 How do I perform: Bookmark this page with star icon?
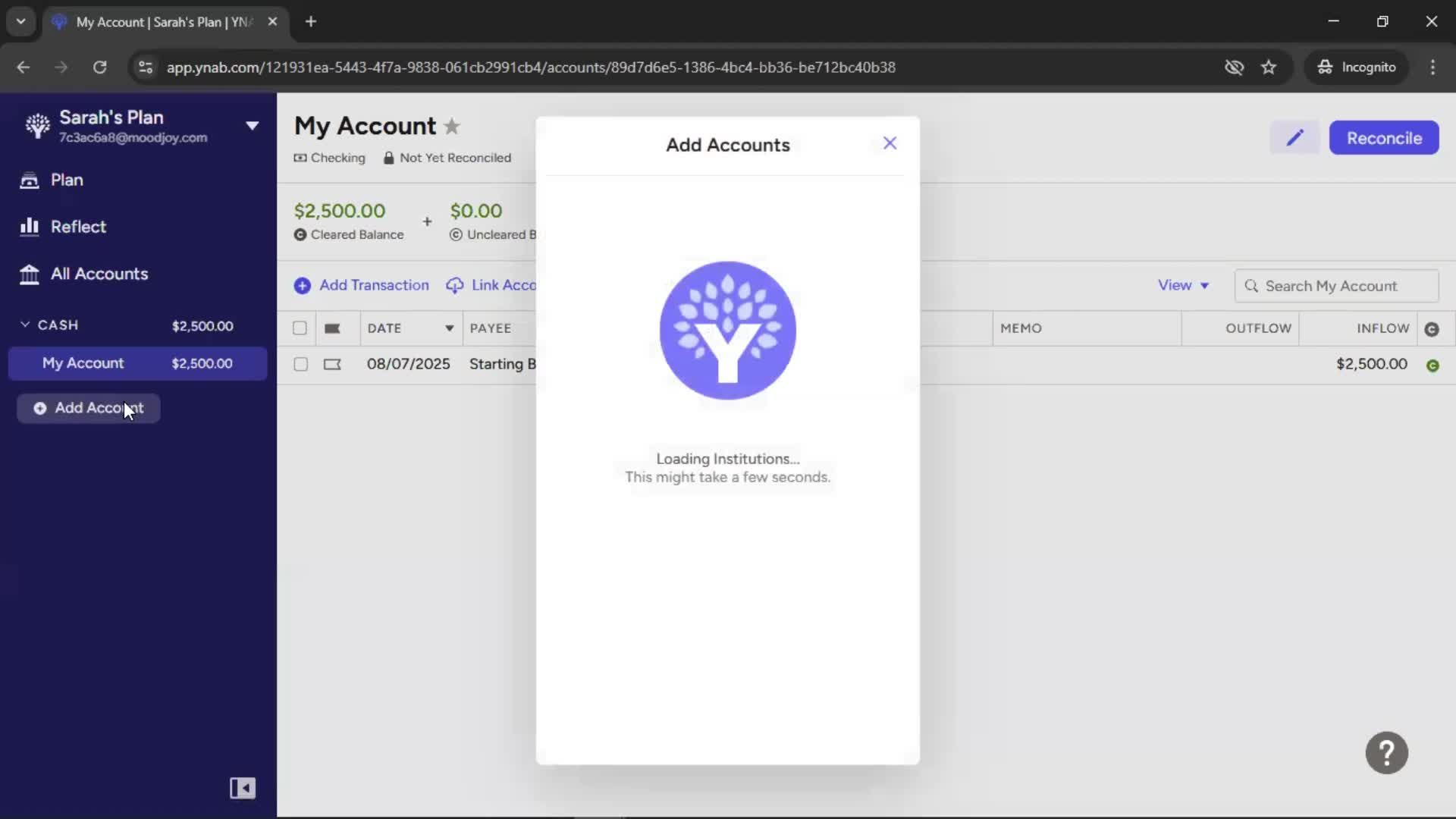[x=1269, y=67]
